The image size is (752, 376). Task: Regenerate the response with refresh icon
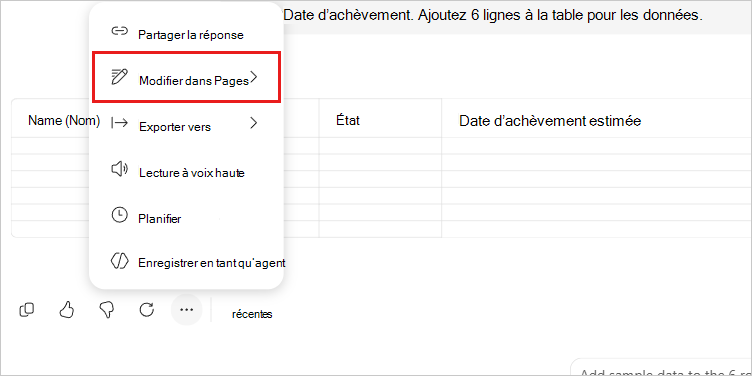point(147,310)
